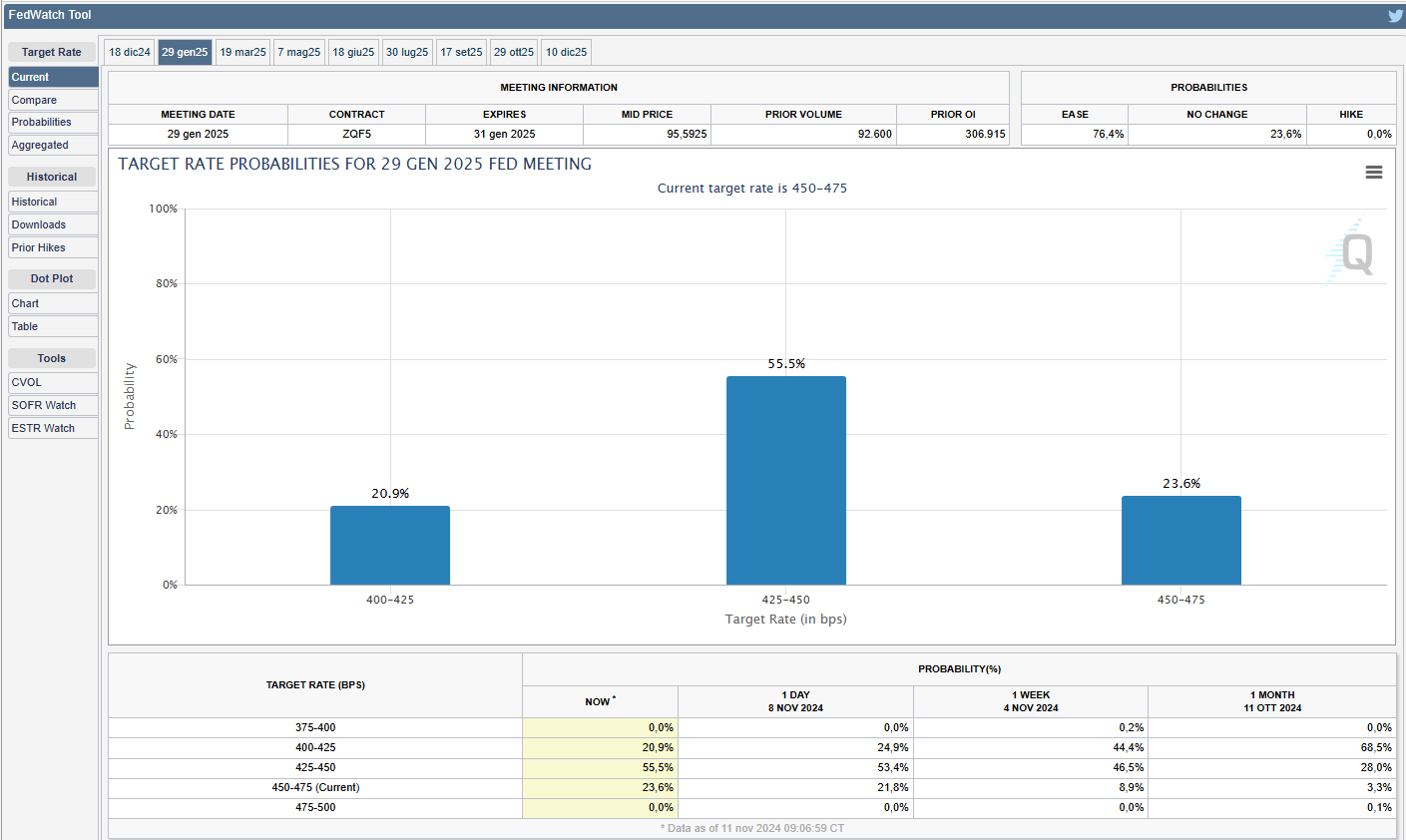
Task: Click the 450–475 bar in the chart
Action: point(1181,541)
